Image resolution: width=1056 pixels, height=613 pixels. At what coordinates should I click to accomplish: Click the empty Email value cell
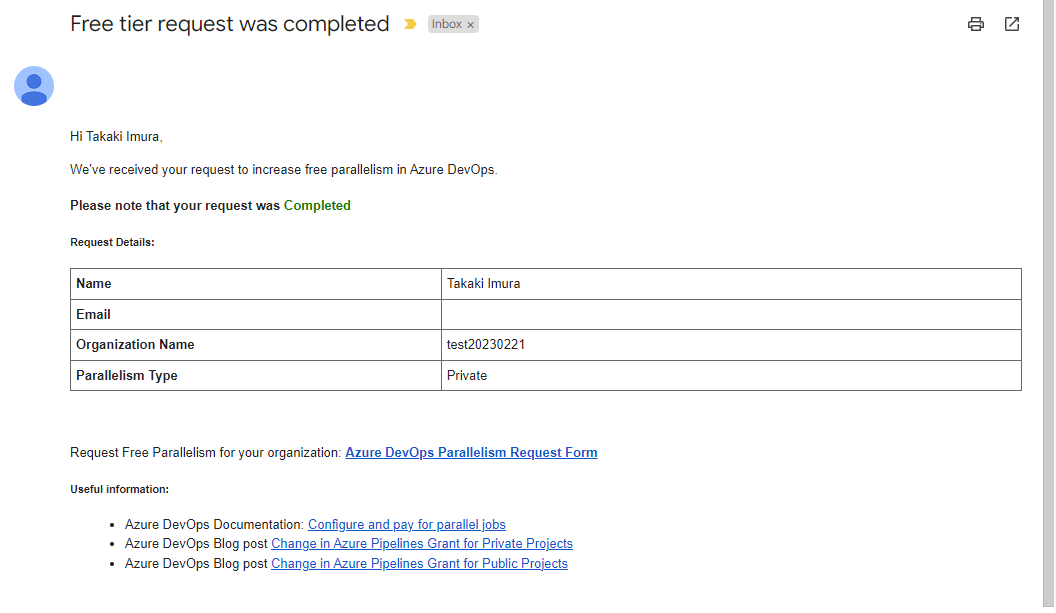click(x=730, y=315)
